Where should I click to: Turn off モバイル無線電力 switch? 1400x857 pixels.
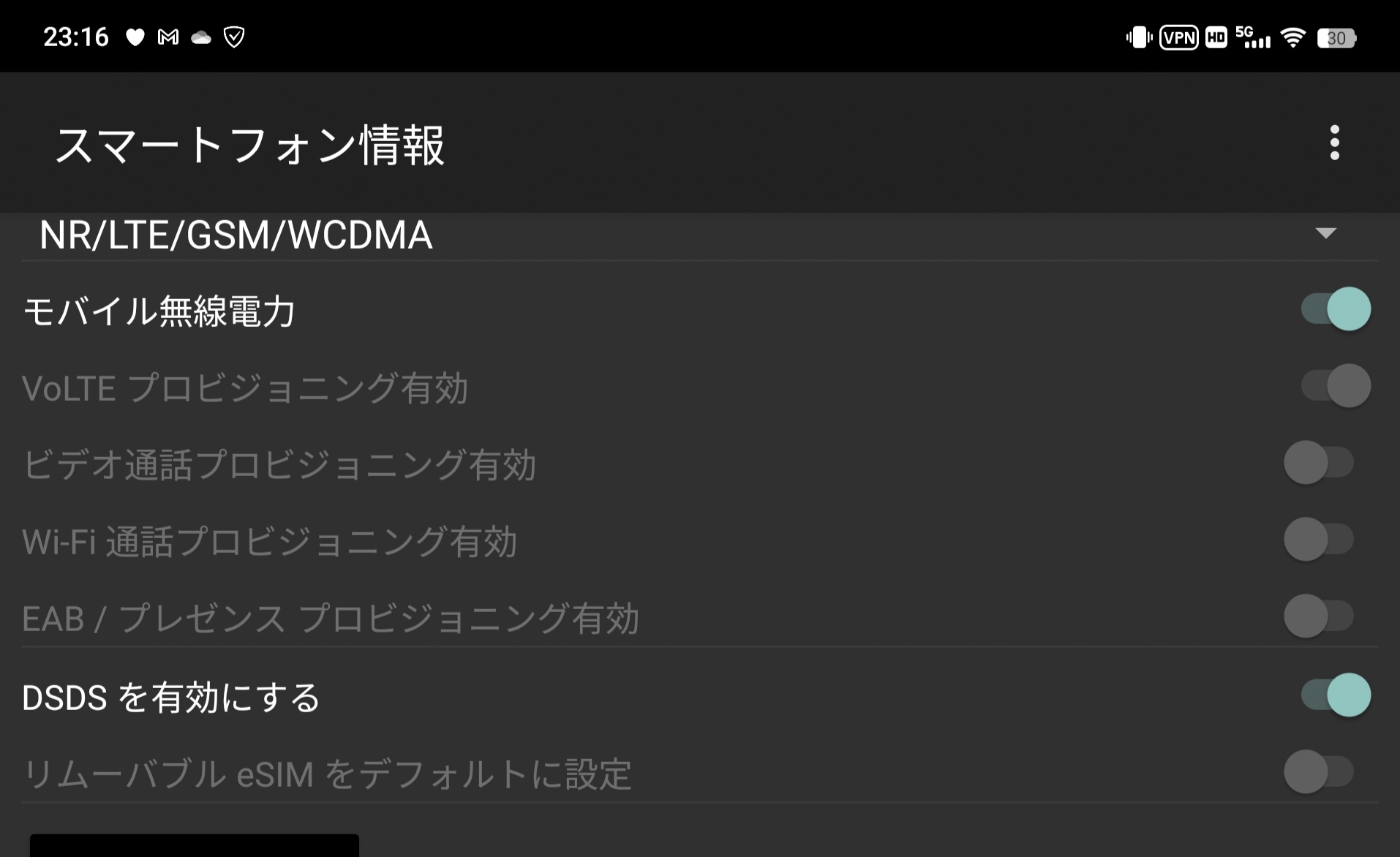pos(1335,309)
